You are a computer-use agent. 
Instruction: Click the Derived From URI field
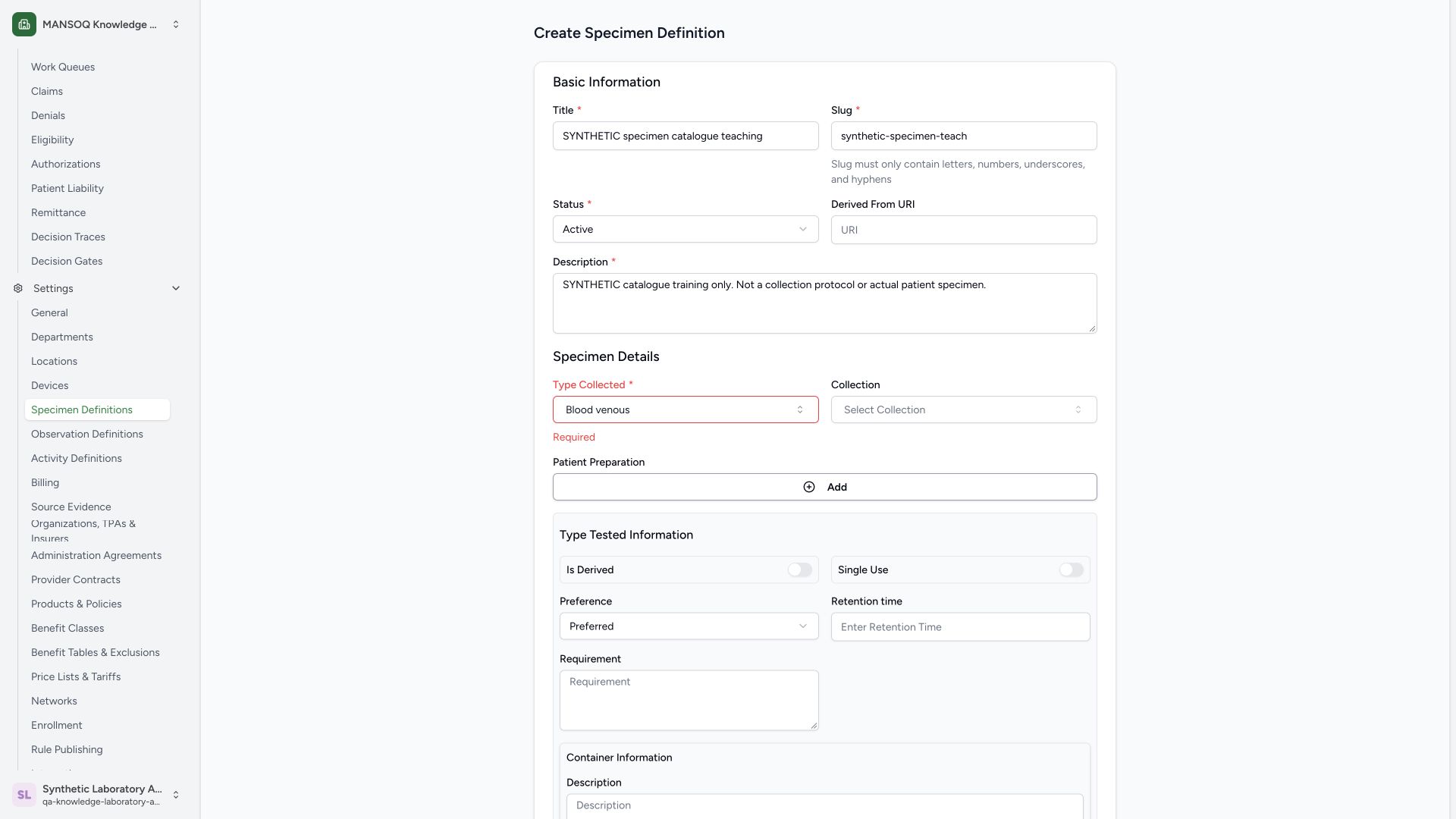click(x=964, y=230)
